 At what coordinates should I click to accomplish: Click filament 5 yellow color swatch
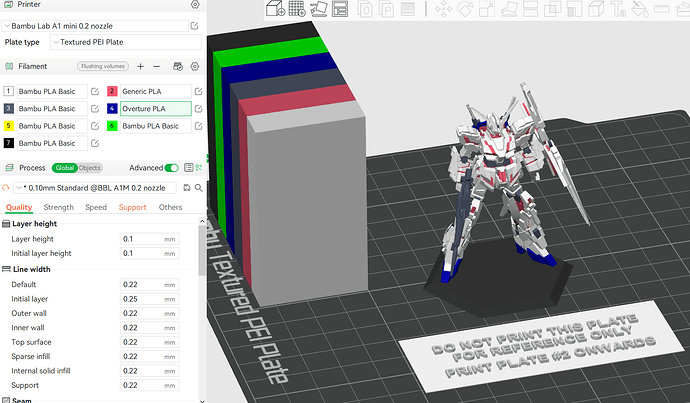tap(8, 126)
